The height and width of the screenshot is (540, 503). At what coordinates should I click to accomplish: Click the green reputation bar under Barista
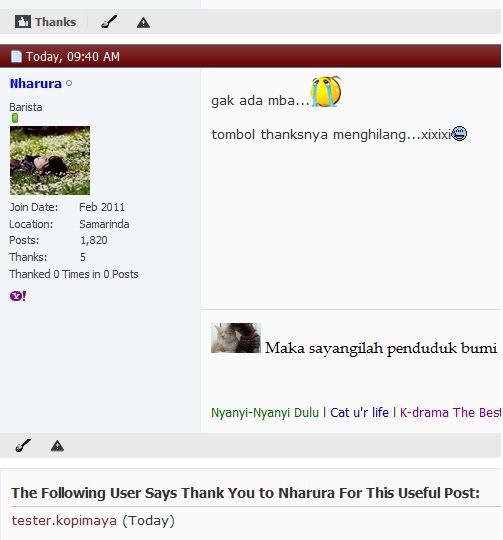(15, 118)
